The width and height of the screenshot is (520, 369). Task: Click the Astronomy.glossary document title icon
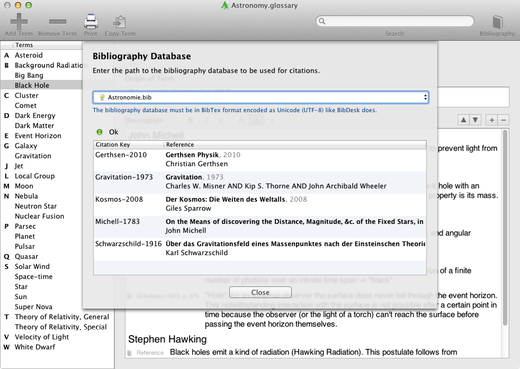coord(225,5)
